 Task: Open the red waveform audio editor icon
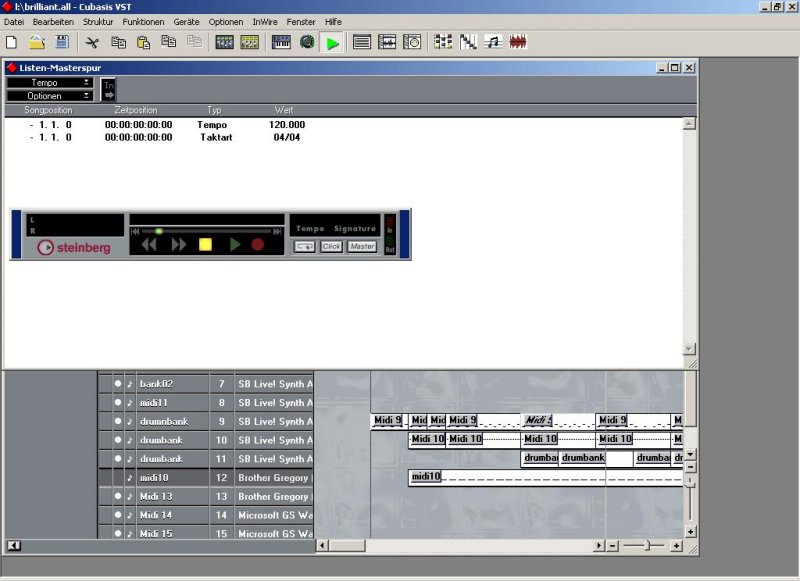tap(518, 42)
